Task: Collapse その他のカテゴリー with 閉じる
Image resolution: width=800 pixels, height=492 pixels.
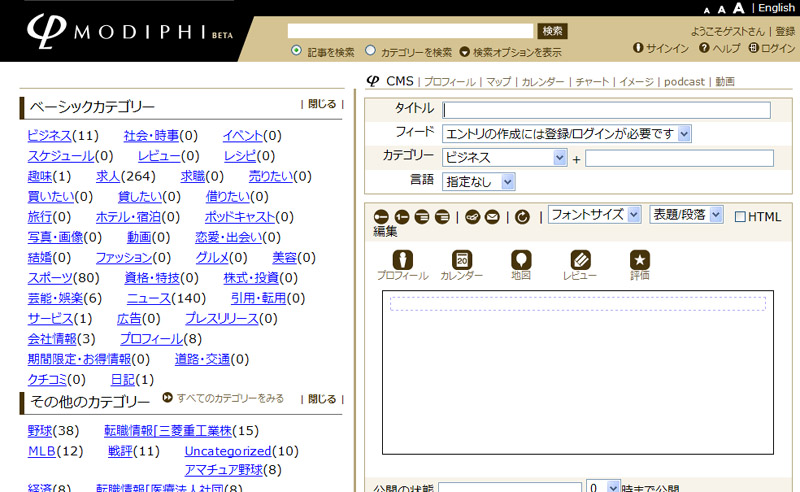Action: click(x=322, y=399)
